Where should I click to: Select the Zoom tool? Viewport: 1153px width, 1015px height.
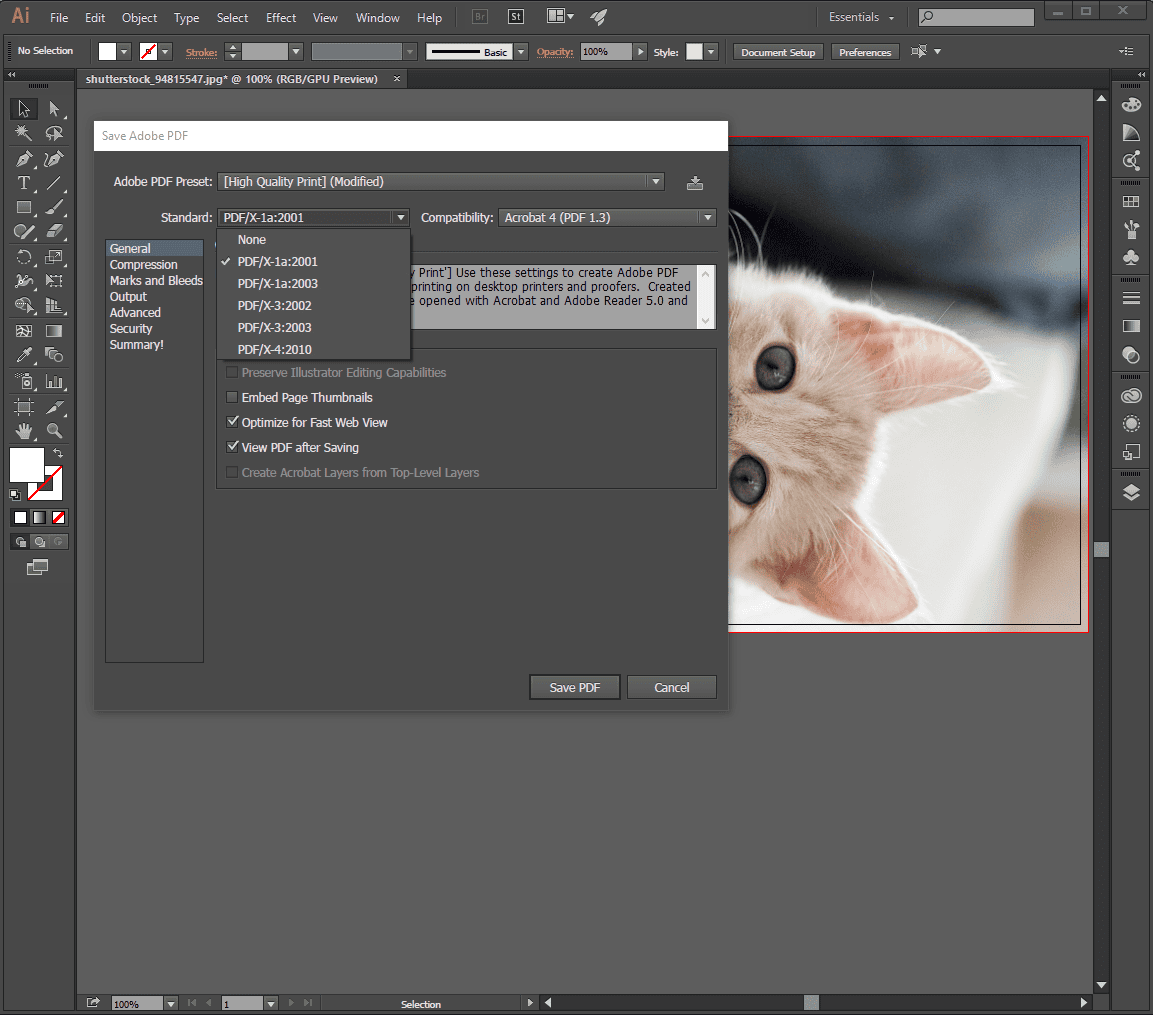pos(54,431)
